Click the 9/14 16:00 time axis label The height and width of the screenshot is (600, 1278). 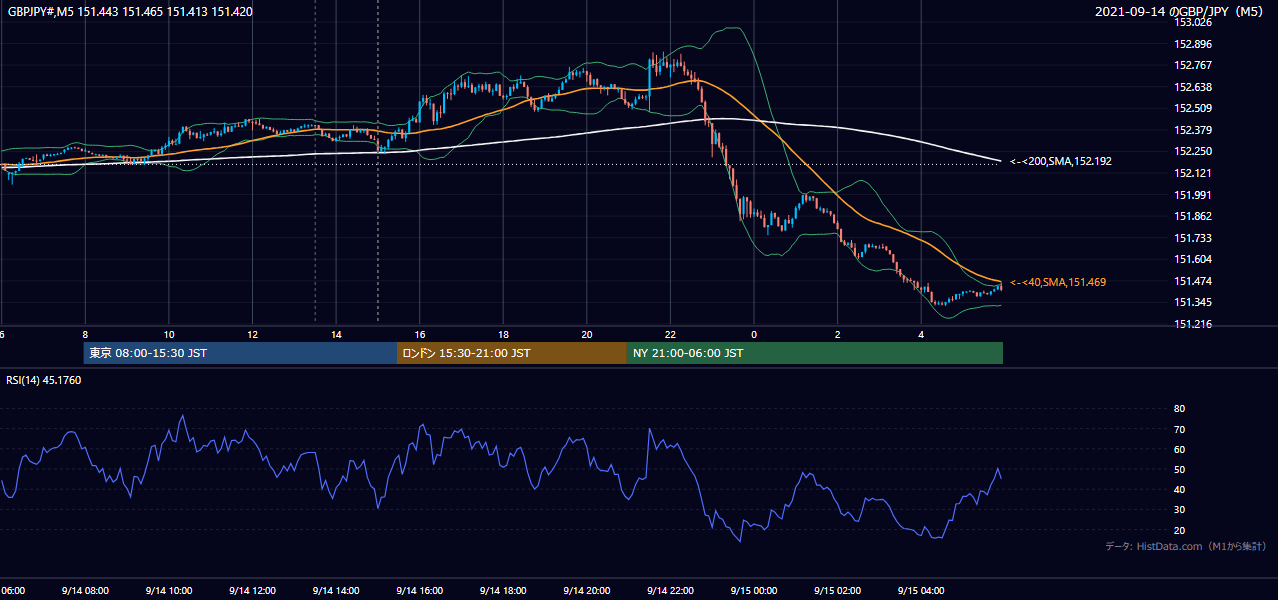tap(420, 591)
